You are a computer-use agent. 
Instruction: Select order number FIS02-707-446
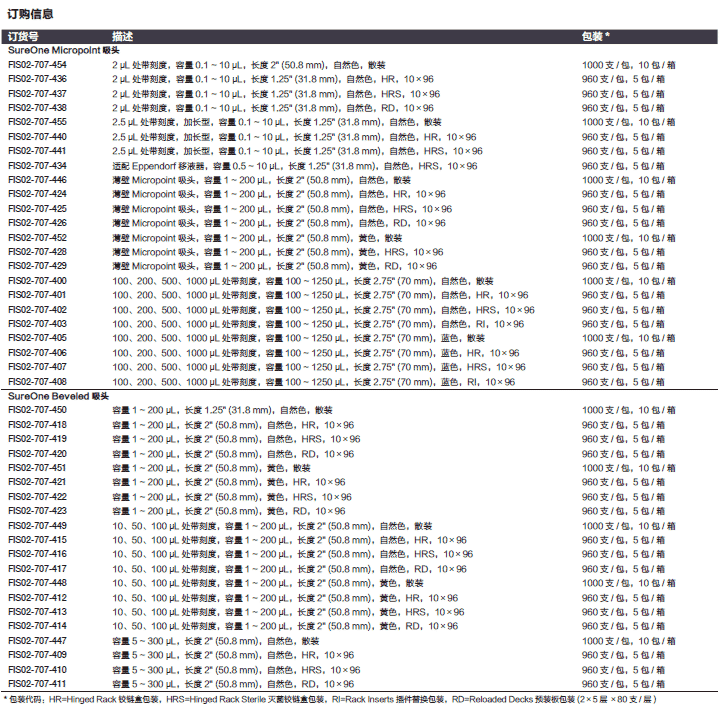click(37, 180)
